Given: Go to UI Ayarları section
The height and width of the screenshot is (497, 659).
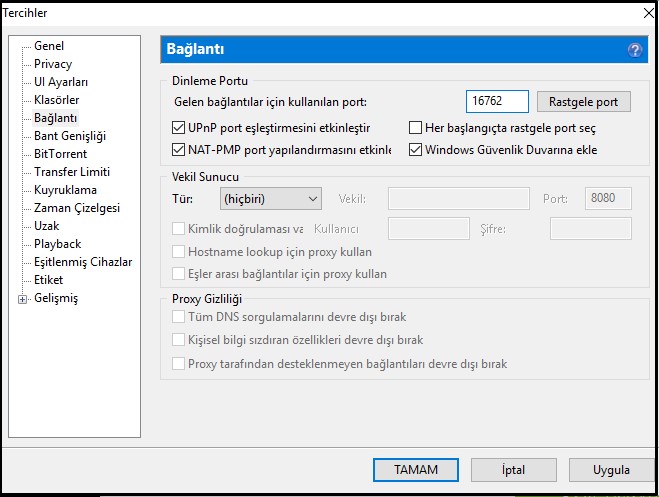Looking at the screenshot, I should [x=61, y=82].
